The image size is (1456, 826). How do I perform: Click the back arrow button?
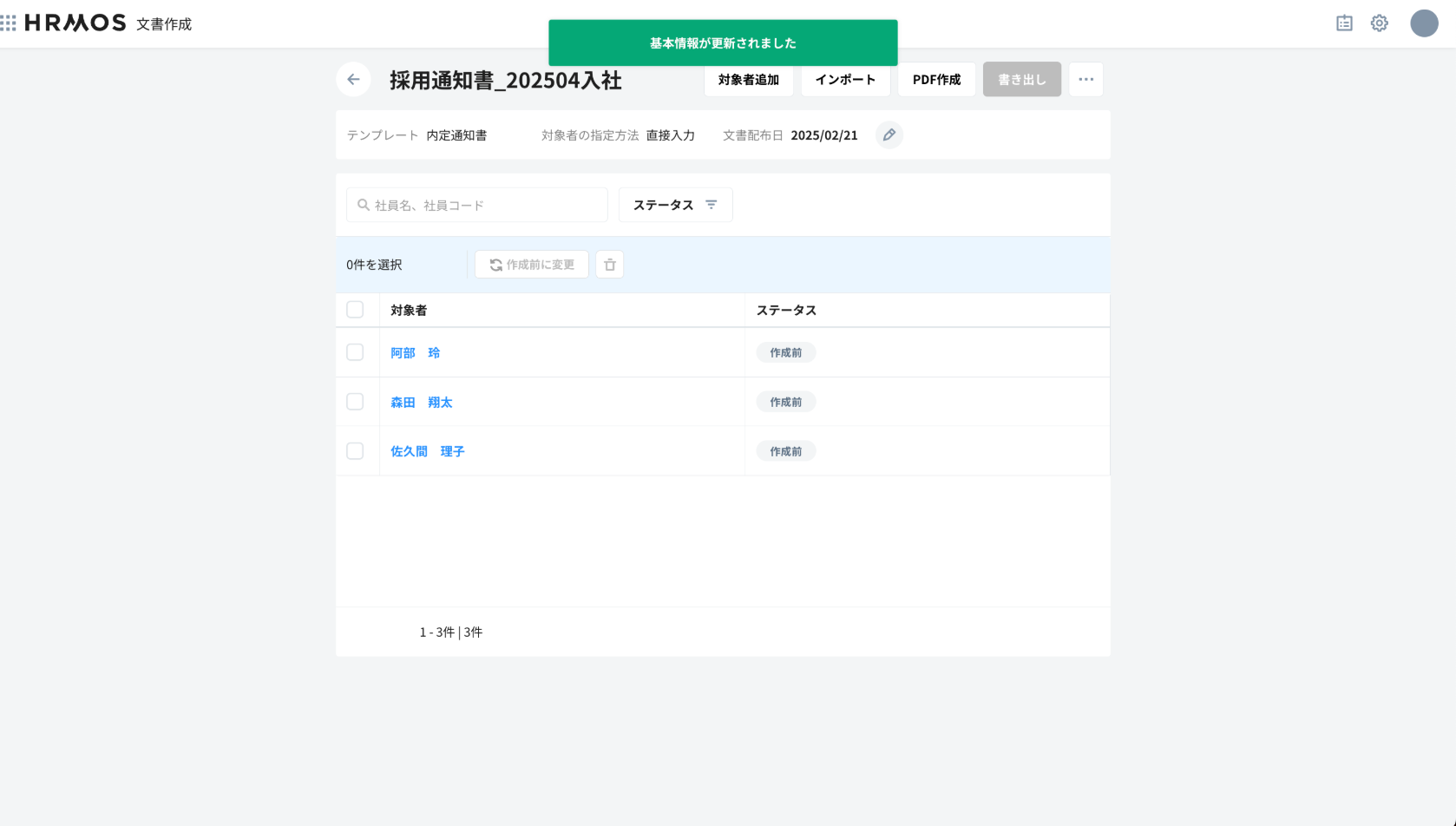353,80
